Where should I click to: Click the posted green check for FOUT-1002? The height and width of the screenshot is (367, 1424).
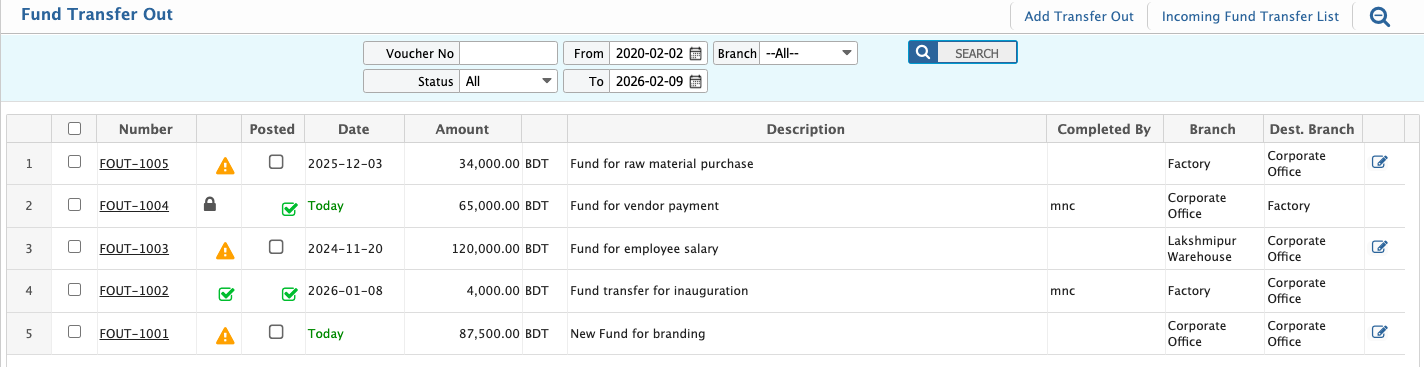coord(289,294)
